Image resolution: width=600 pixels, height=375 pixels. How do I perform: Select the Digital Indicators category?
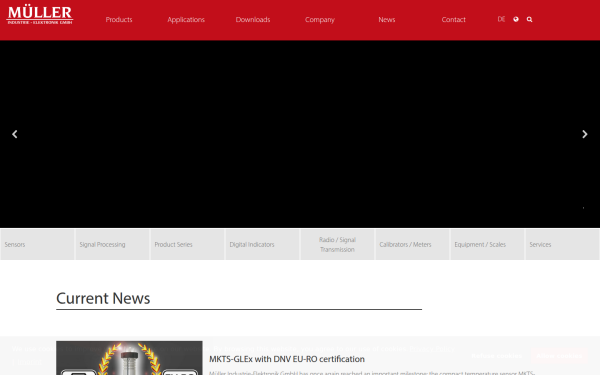262,245
